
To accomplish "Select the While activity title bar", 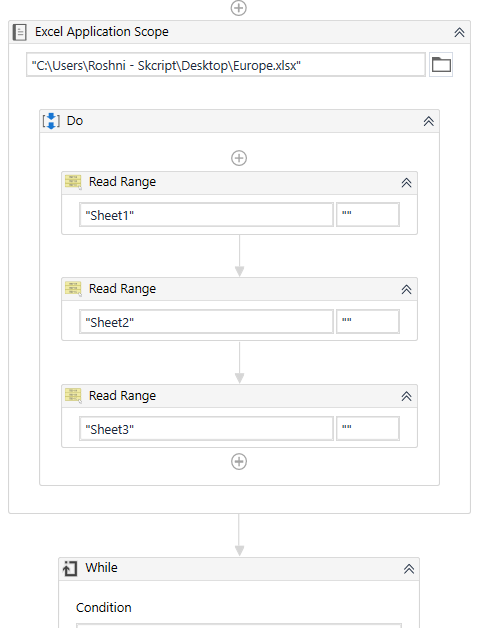I will [239, 569].
